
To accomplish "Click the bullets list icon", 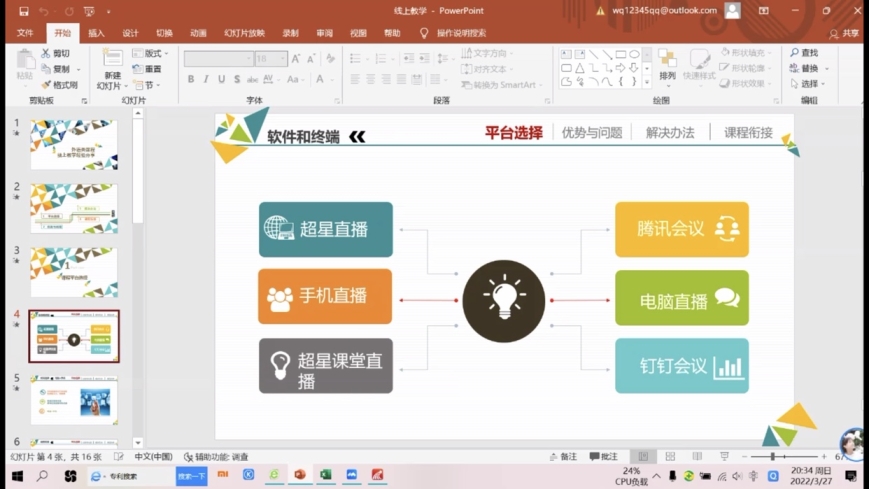I will pos(355,58).
